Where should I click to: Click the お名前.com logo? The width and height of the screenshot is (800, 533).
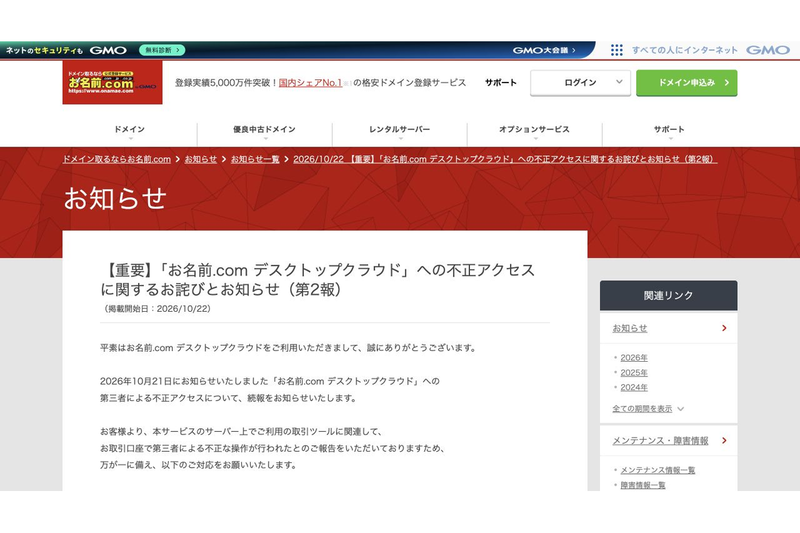coord(112,82)
